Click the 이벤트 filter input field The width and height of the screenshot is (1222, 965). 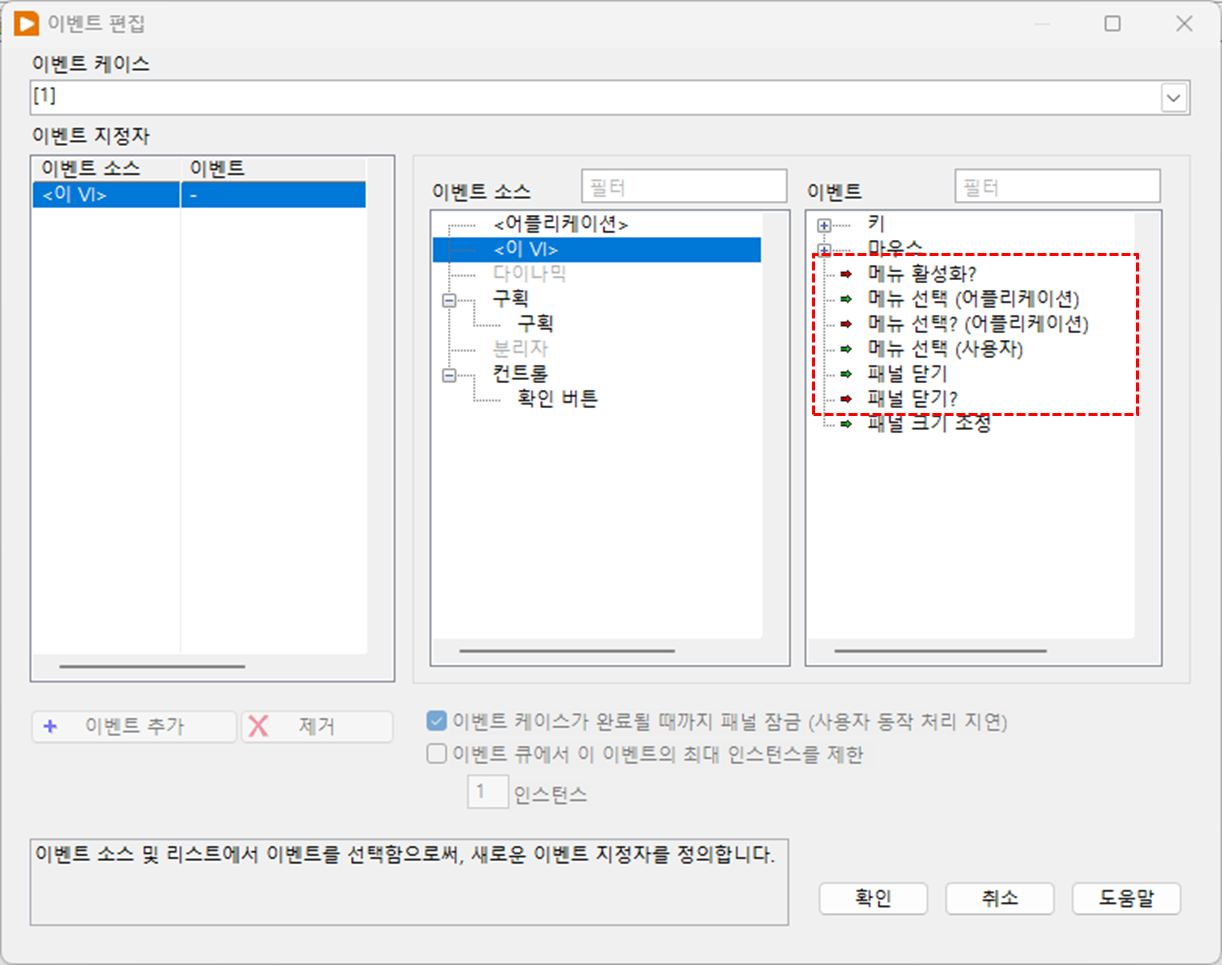tap(1058, 187)
